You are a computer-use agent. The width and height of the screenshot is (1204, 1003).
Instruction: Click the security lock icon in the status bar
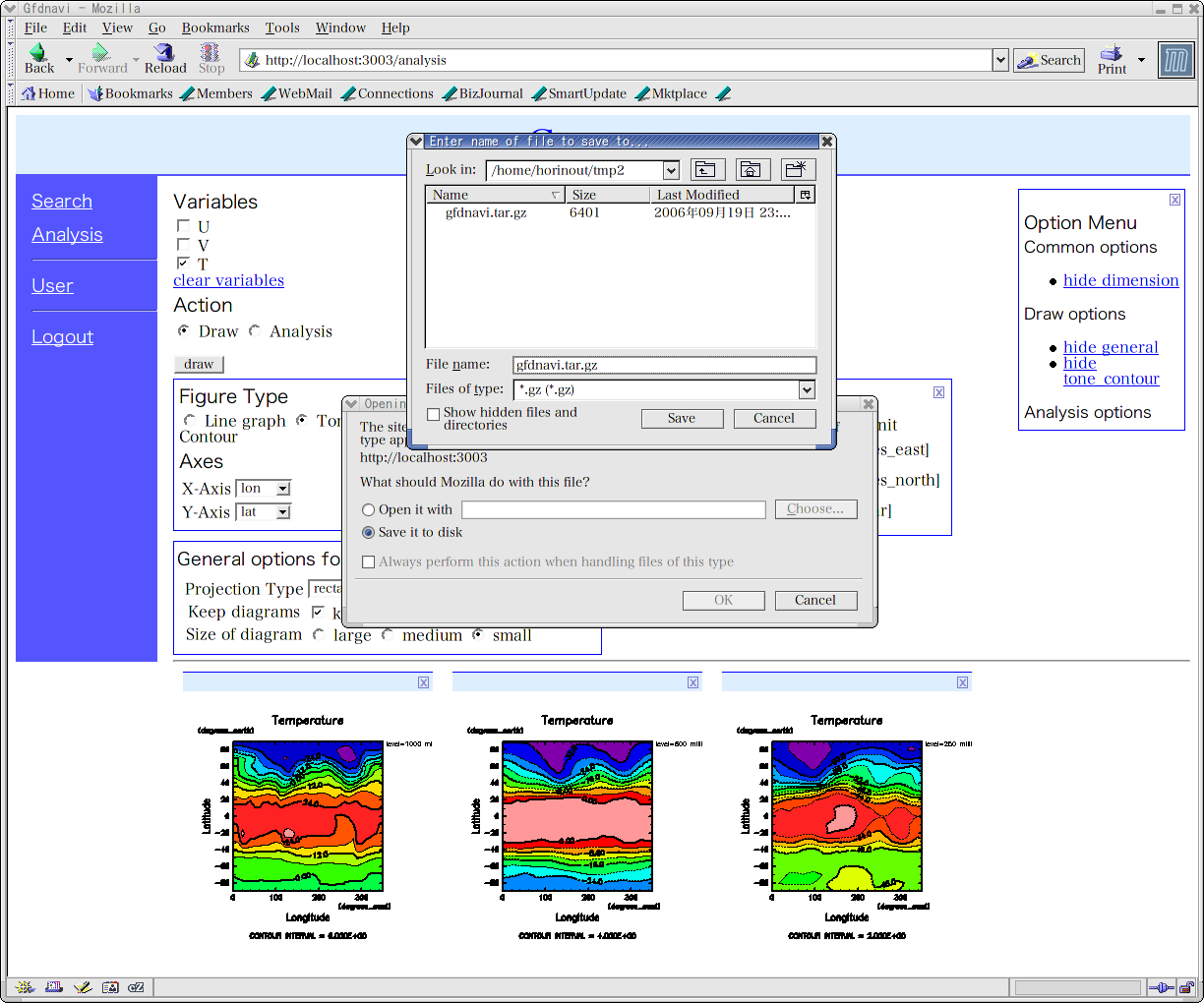(x=1186, y=987)
